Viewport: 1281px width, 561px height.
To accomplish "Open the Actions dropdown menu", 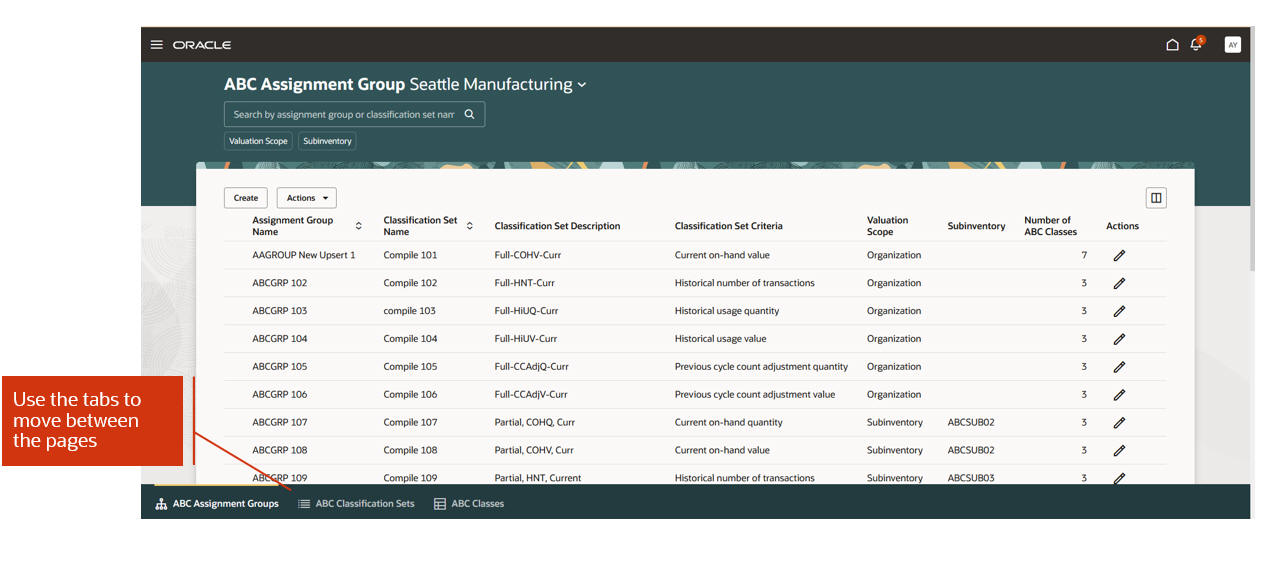I will [306, 198].
